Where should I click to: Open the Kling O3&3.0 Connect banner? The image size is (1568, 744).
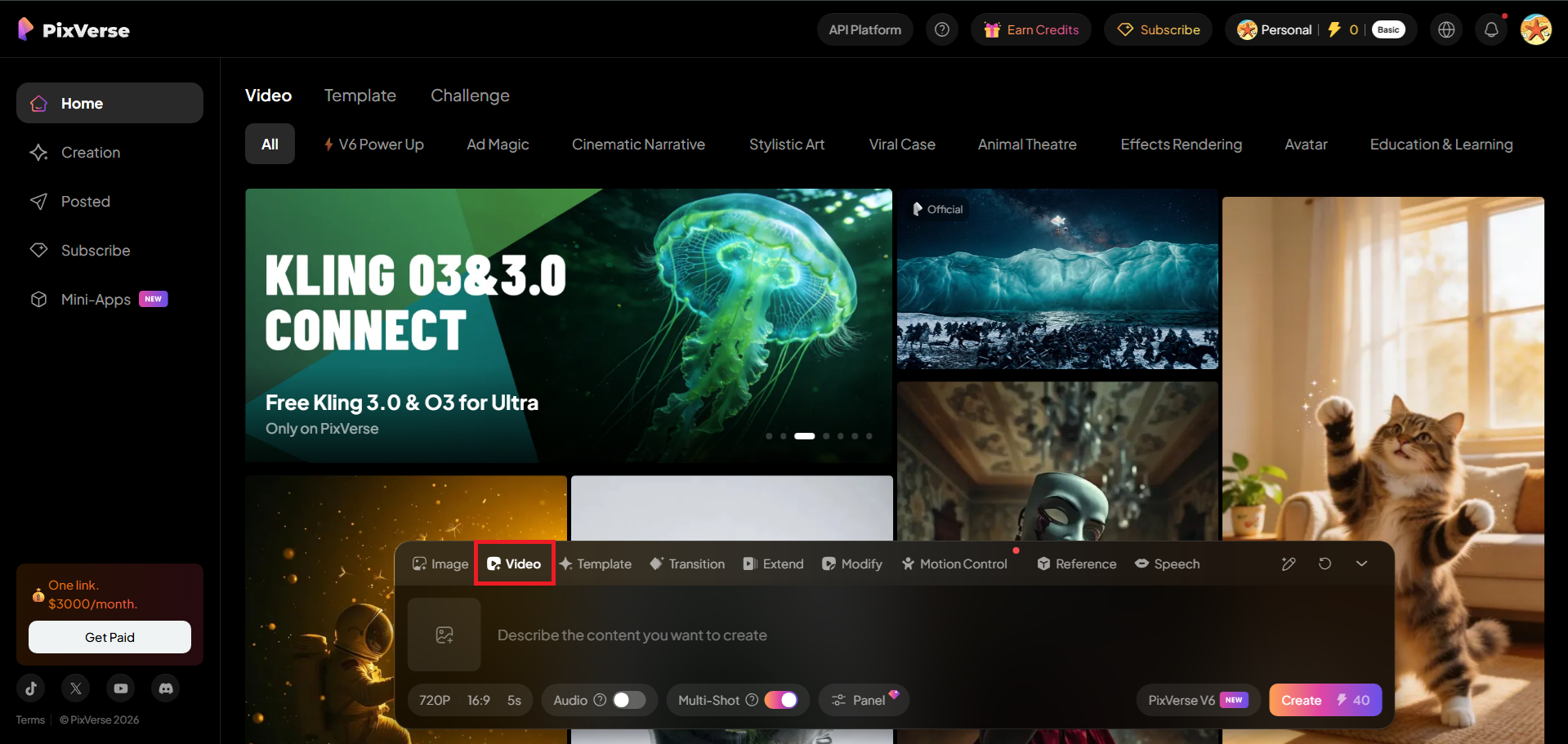tap(569, 326)
